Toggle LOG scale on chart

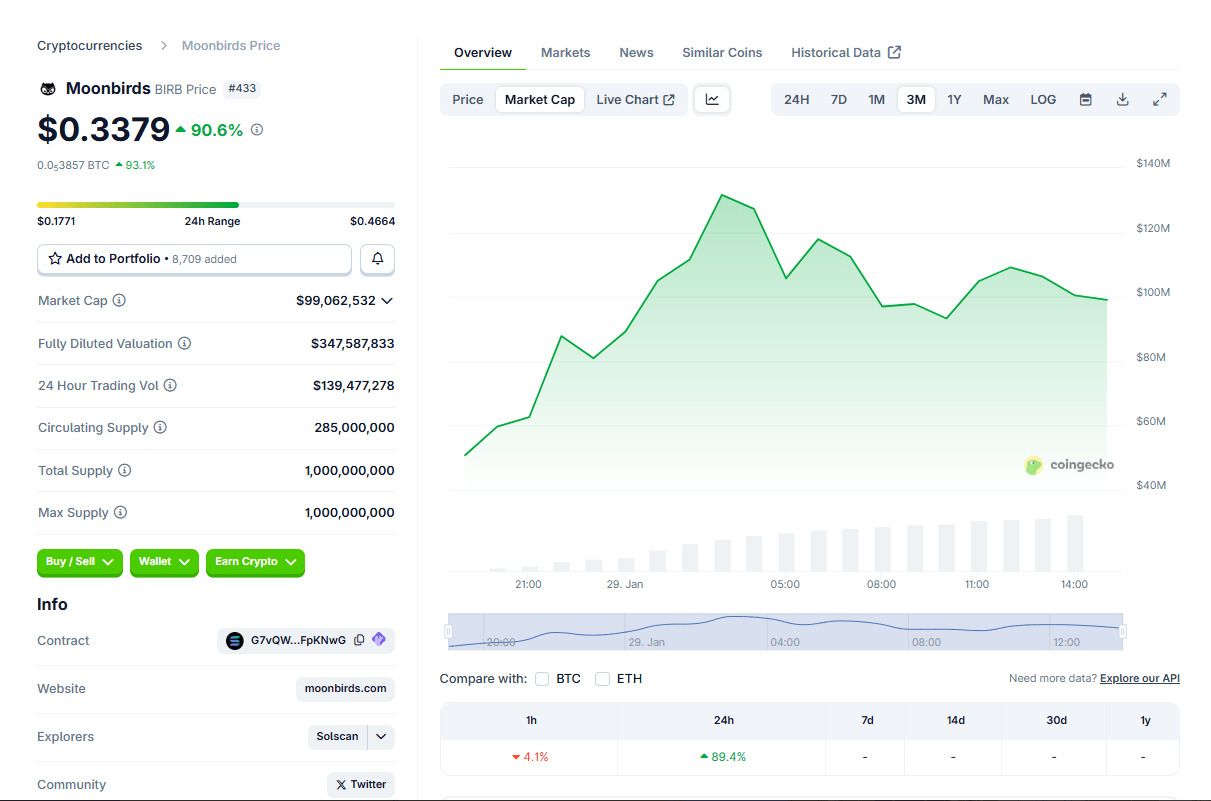point(1043,99)
